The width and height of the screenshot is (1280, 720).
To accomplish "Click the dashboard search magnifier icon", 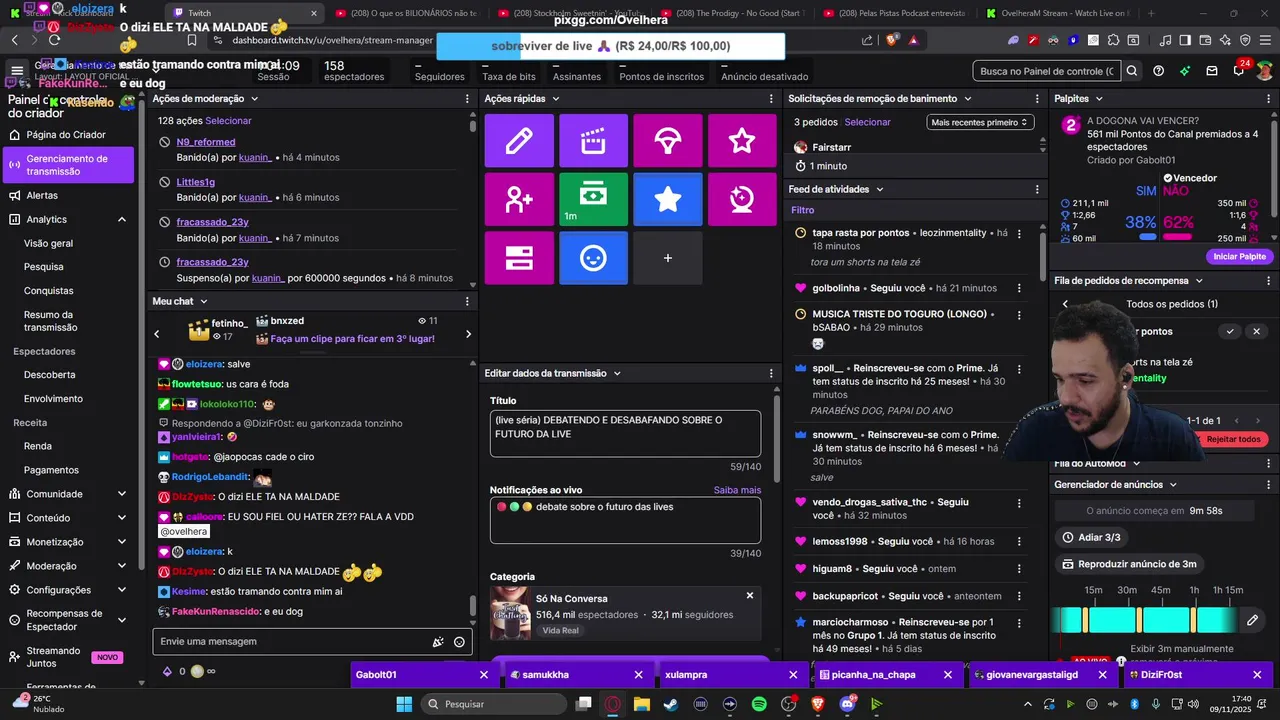I will tap(1132, 71).
